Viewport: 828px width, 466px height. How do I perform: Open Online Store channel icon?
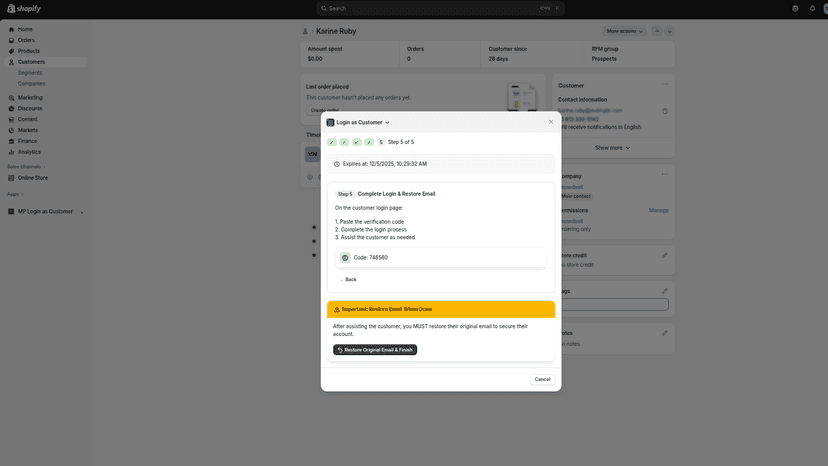pos(11,178)
